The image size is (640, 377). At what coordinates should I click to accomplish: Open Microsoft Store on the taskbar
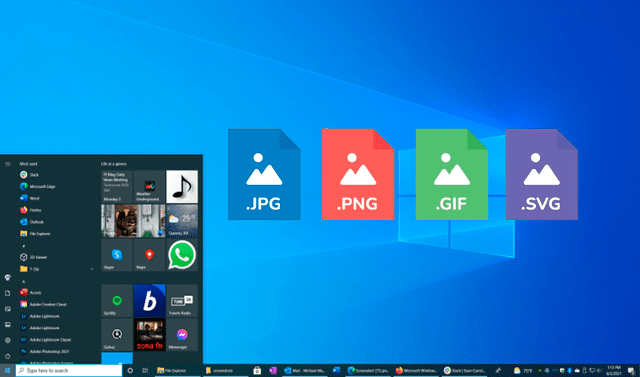[x=257, y=370]
